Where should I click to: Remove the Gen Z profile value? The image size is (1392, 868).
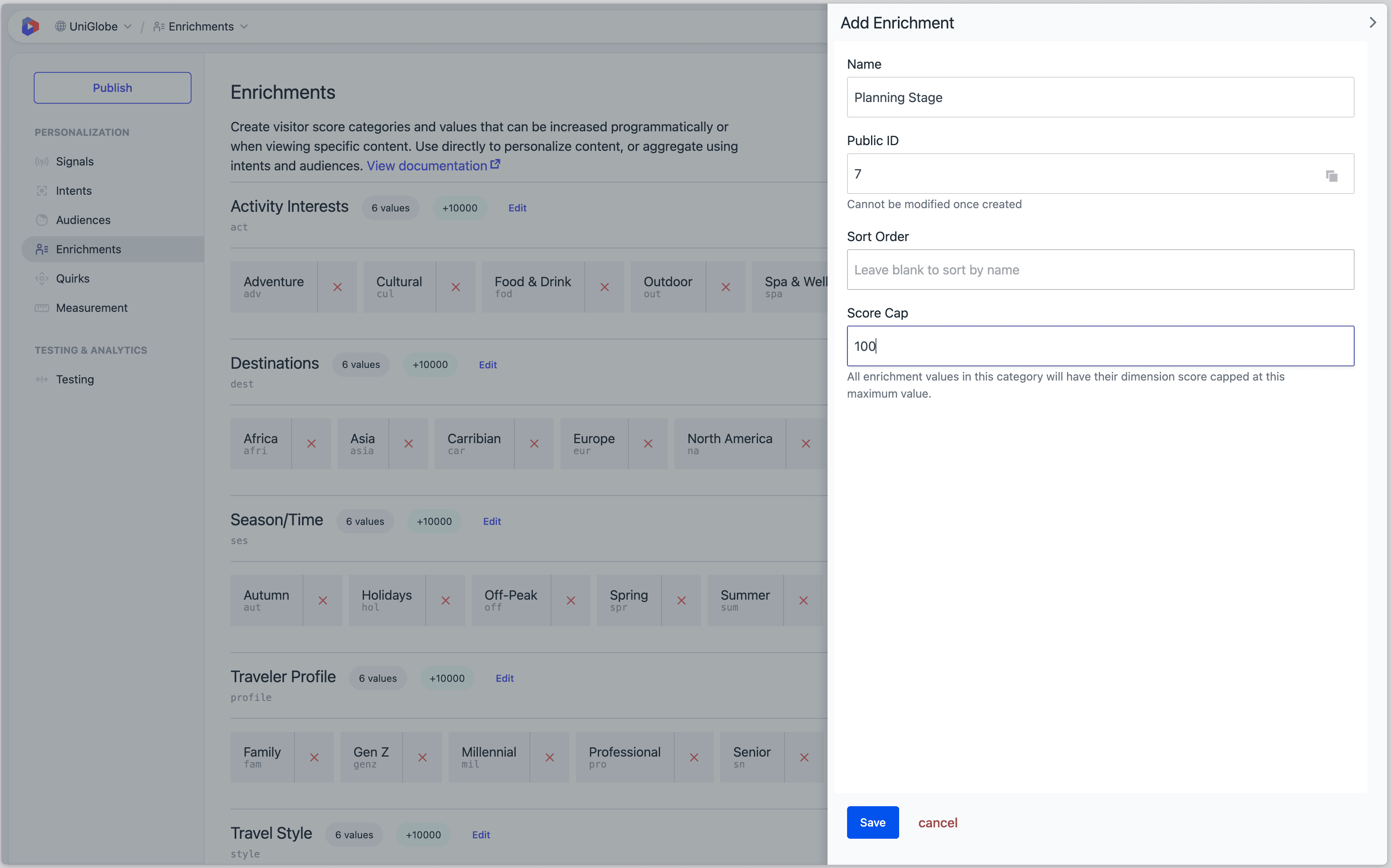[422, 757]
